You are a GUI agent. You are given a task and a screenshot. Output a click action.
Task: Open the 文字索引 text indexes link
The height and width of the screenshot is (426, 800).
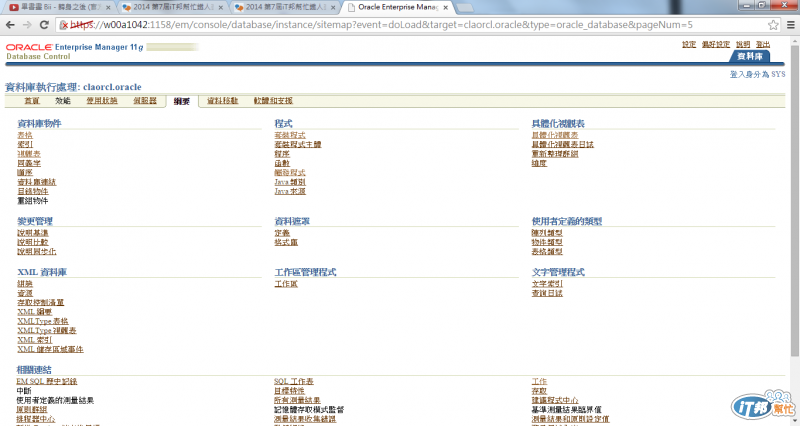pyautogui.click(x=547, y=284)
